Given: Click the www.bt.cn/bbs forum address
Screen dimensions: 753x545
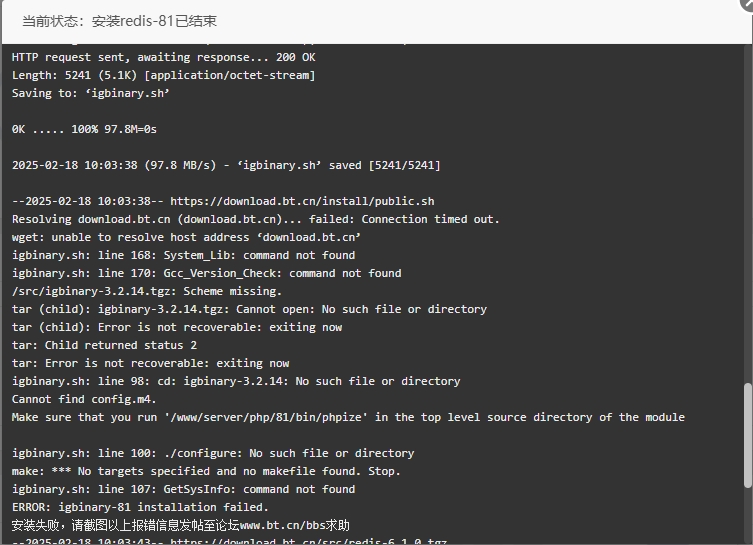Looking at the screenshot, I should (283, 525).
